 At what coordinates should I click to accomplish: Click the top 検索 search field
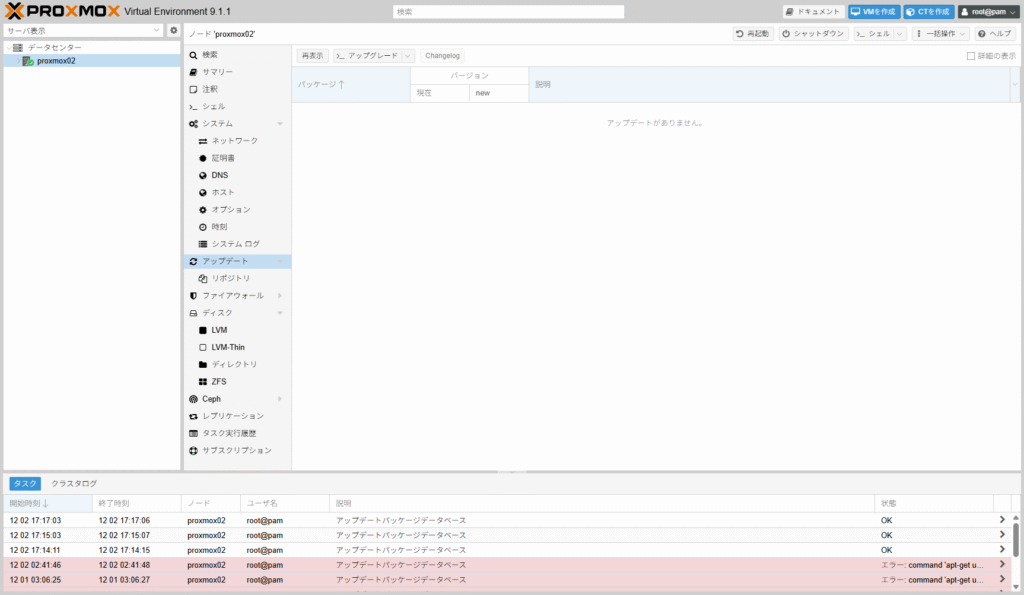click(x=509, y=12)
